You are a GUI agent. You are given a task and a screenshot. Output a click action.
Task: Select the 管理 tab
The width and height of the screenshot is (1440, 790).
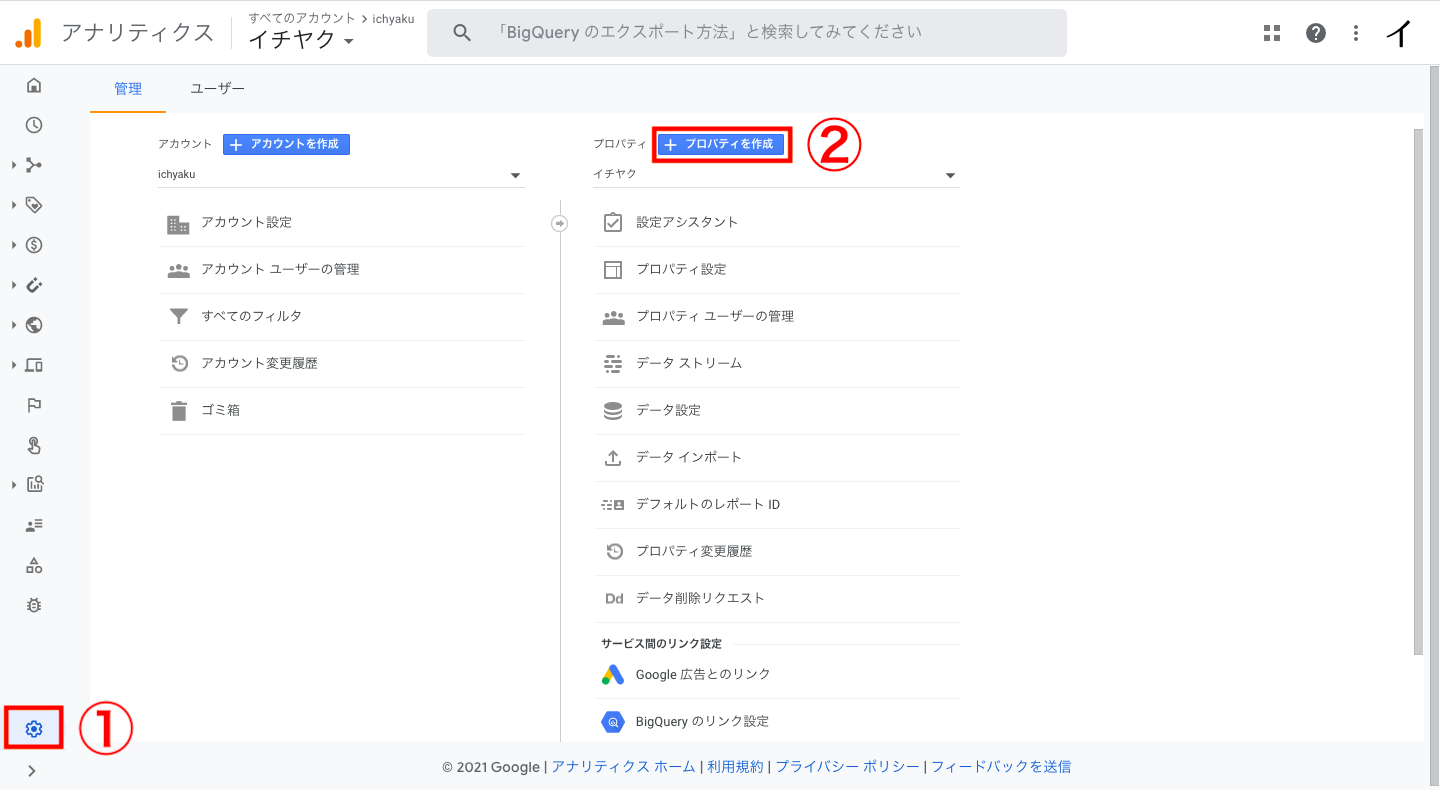pos(128,89)
